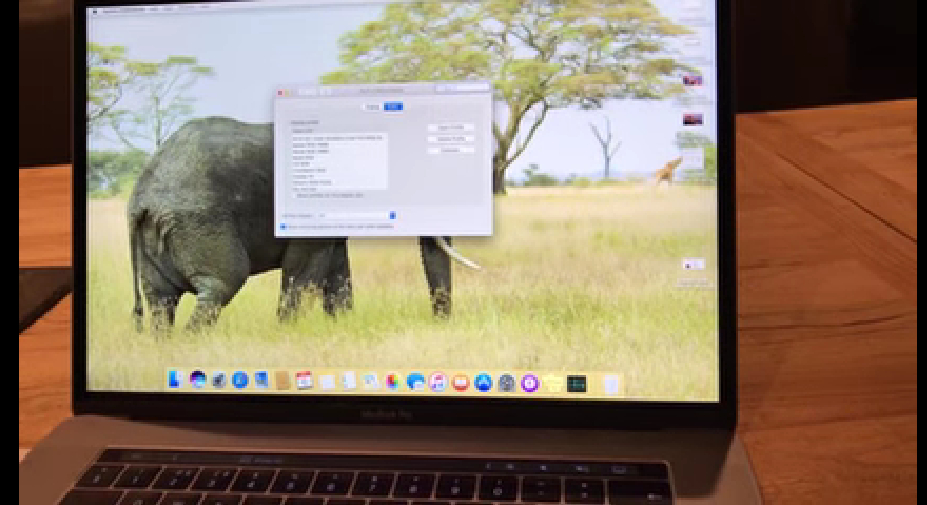
Task: Open Safari compass icon in dock
Action: point(240,380)
